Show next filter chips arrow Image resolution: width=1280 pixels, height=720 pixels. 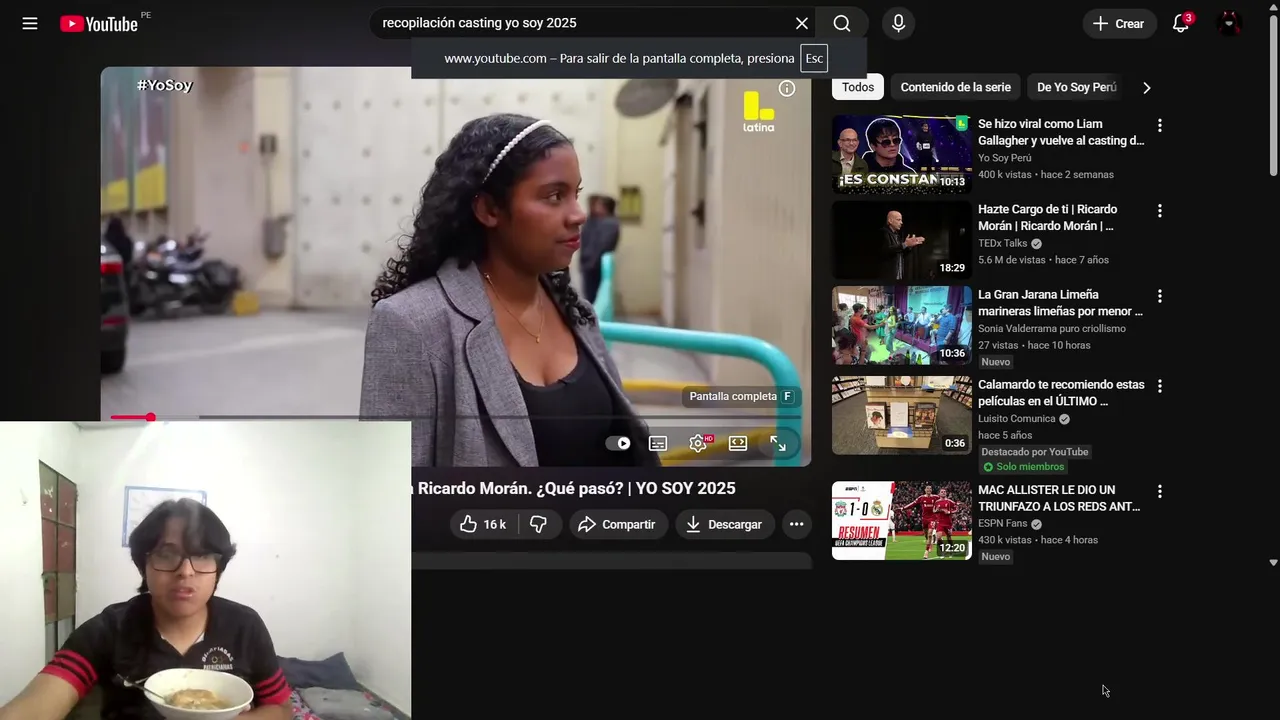coord(1146,87)
